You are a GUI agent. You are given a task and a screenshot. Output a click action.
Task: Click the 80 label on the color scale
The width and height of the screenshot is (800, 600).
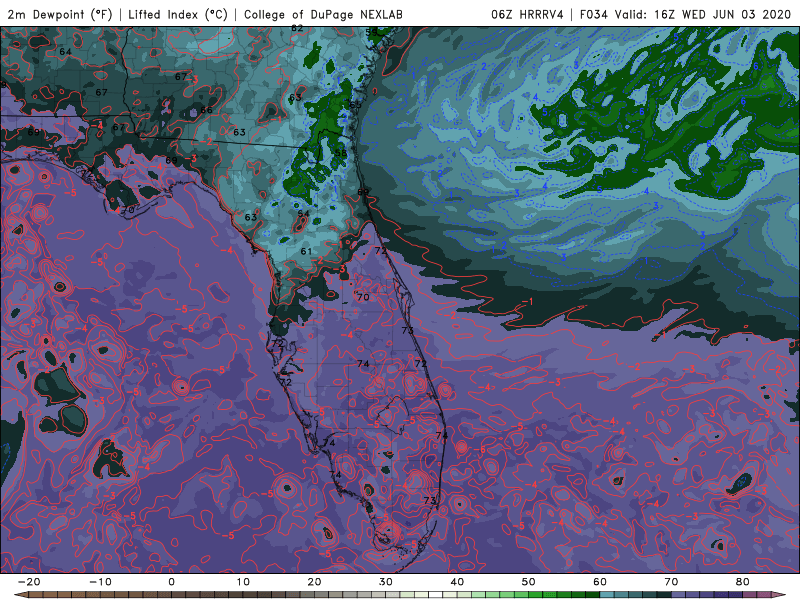point(743,582)
